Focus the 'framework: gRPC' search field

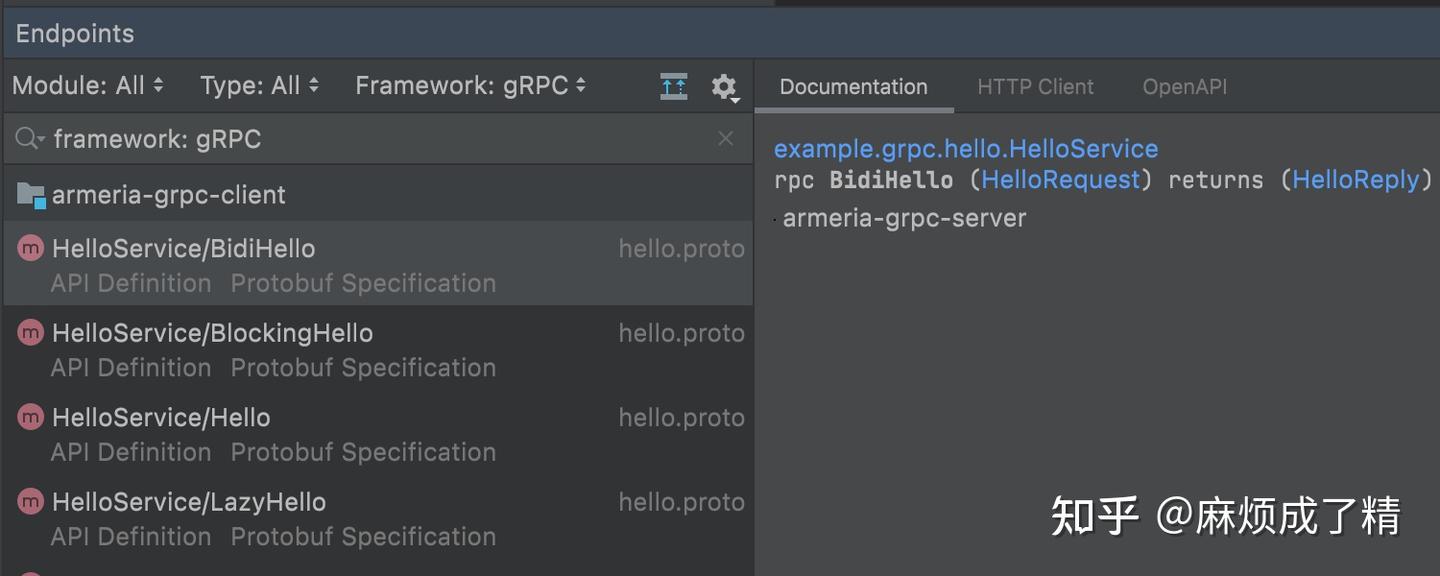coord(378,139)
